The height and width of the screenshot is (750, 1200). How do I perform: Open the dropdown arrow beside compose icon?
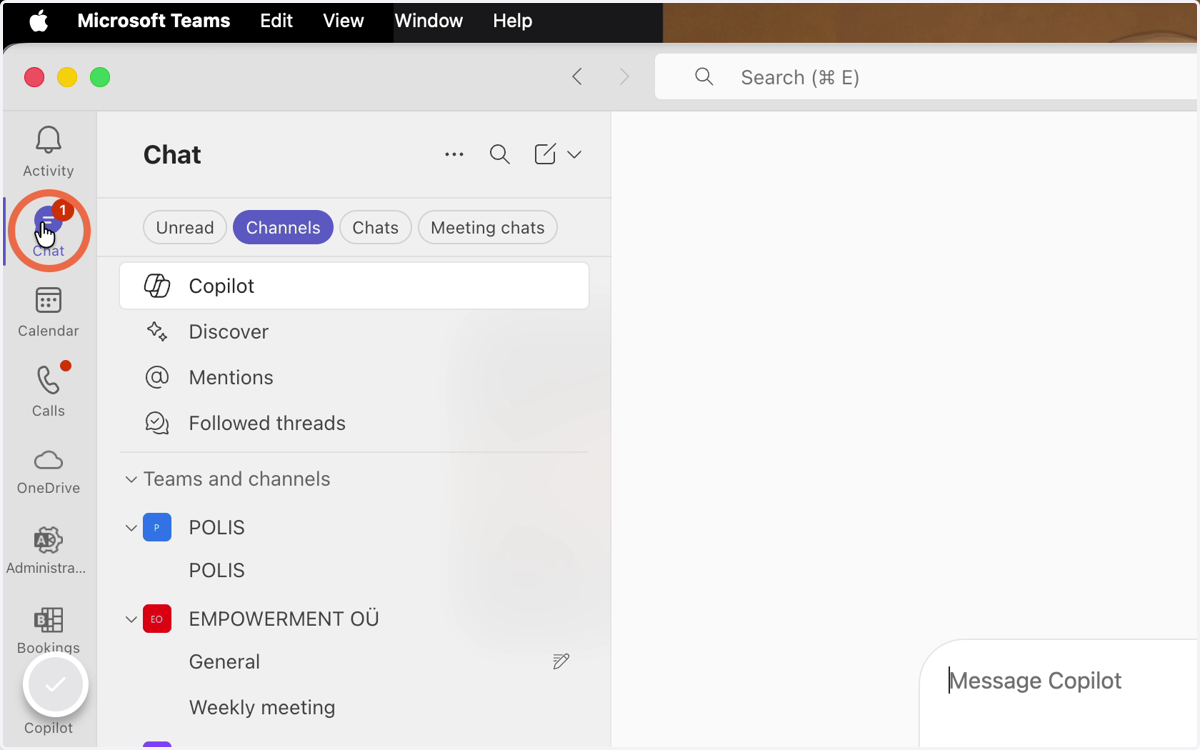tap(574, 155)
